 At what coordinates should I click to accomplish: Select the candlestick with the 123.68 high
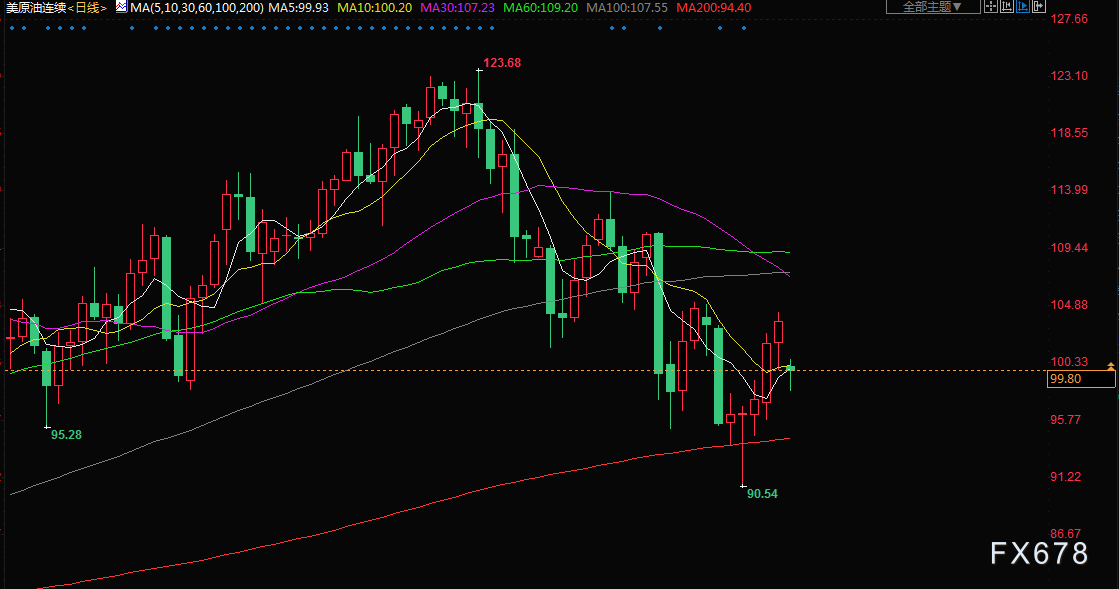[x=479, y=116]
